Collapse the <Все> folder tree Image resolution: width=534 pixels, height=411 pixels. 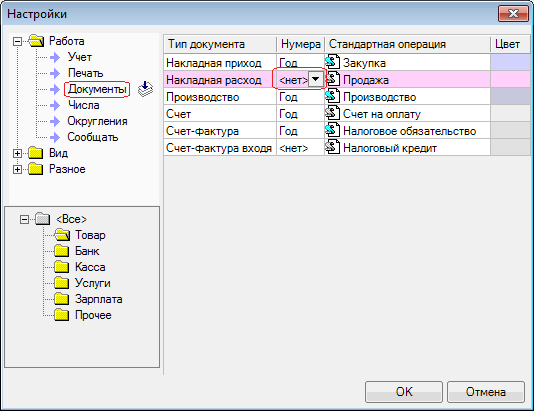tap(24, 219)
